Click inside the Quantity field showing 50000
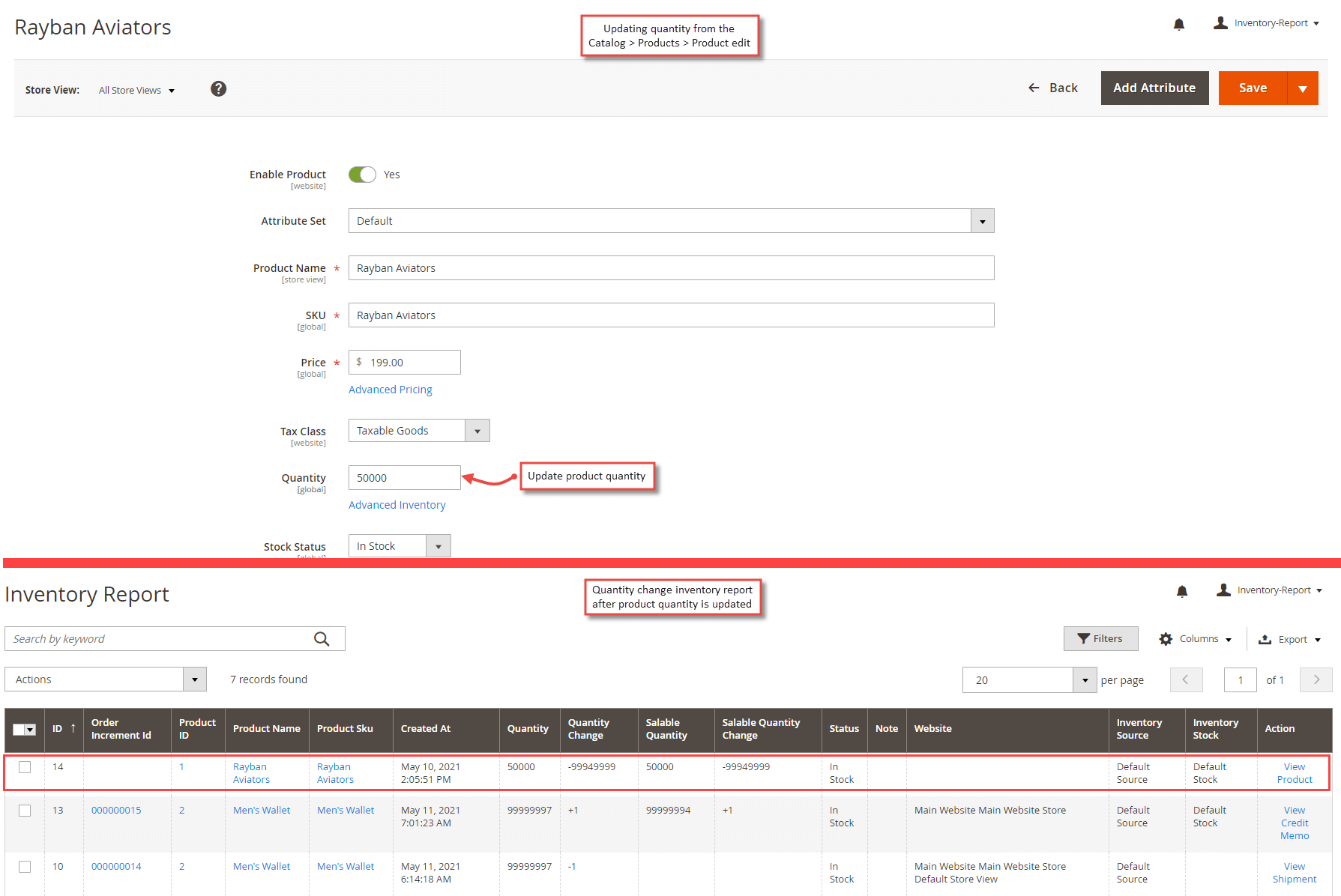The image size is (1341, 896). (x=405, y=477)
